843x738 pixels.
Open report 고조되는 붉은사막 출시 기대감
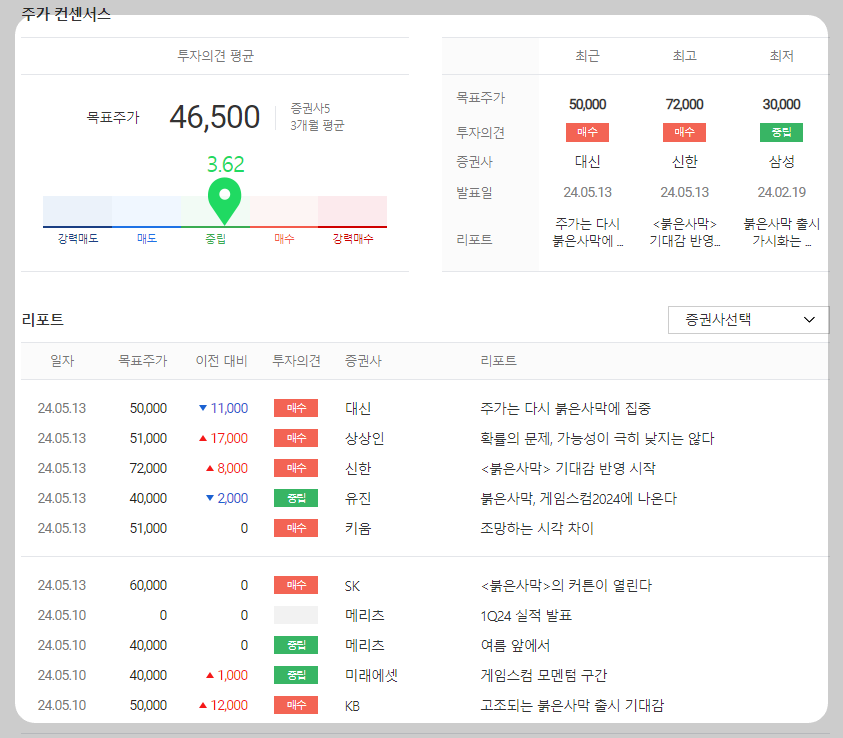tap(572, 705)
